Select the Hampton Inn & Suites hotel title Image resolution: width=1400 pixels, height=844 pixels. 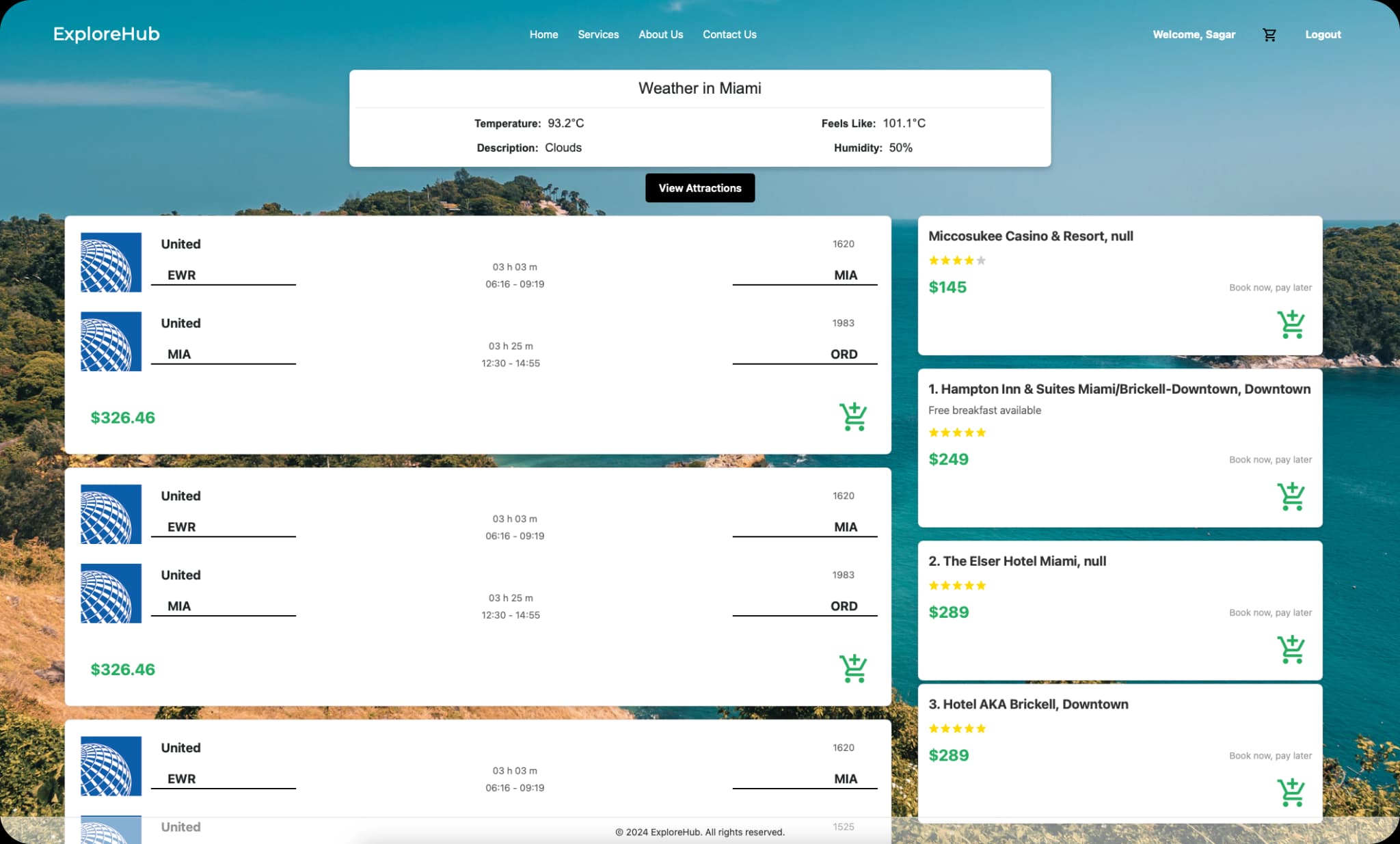tap(1120, 390)
